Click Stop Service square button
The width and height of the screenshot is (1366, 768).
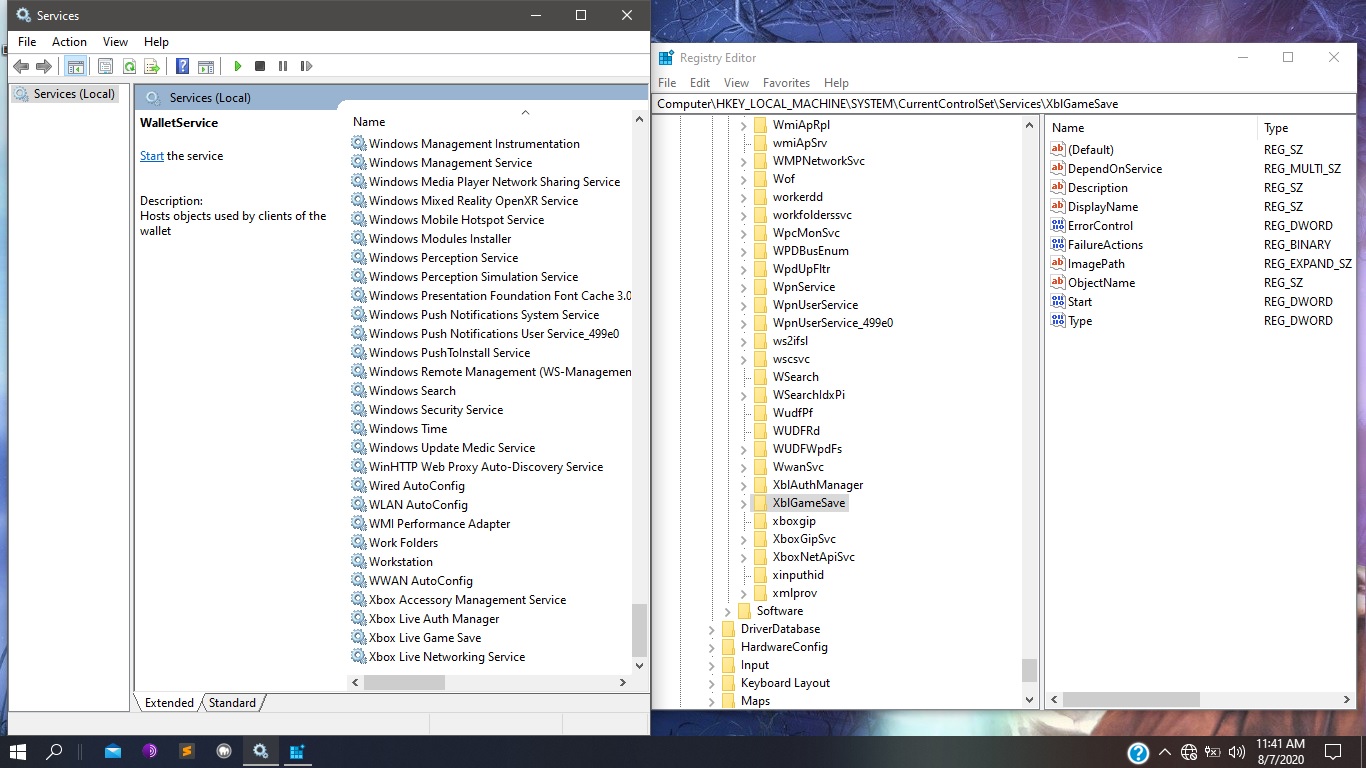pos(260,66)
